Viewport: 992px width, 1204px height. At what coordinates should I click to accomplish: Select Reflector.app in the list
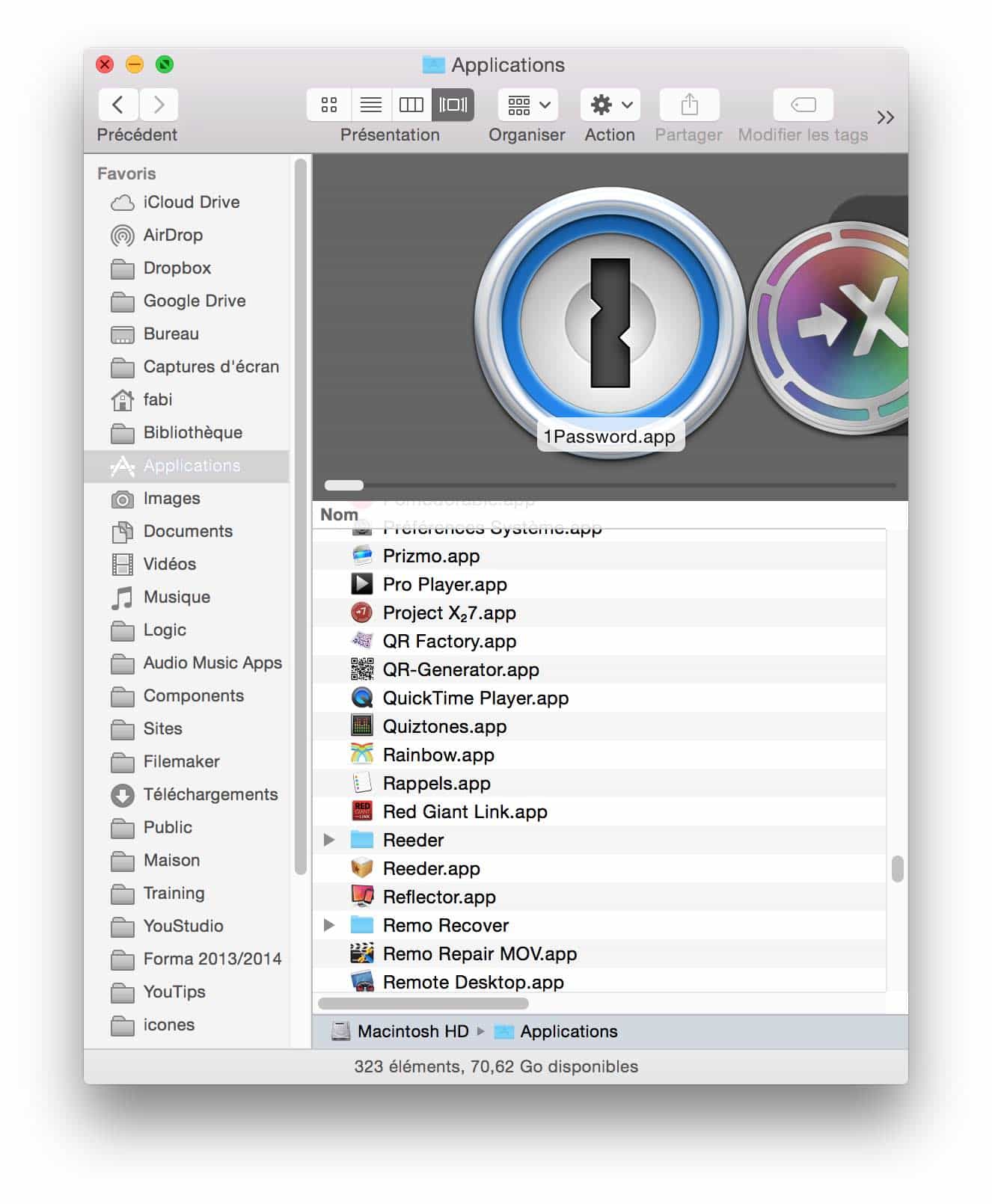[x=599, y=897]
